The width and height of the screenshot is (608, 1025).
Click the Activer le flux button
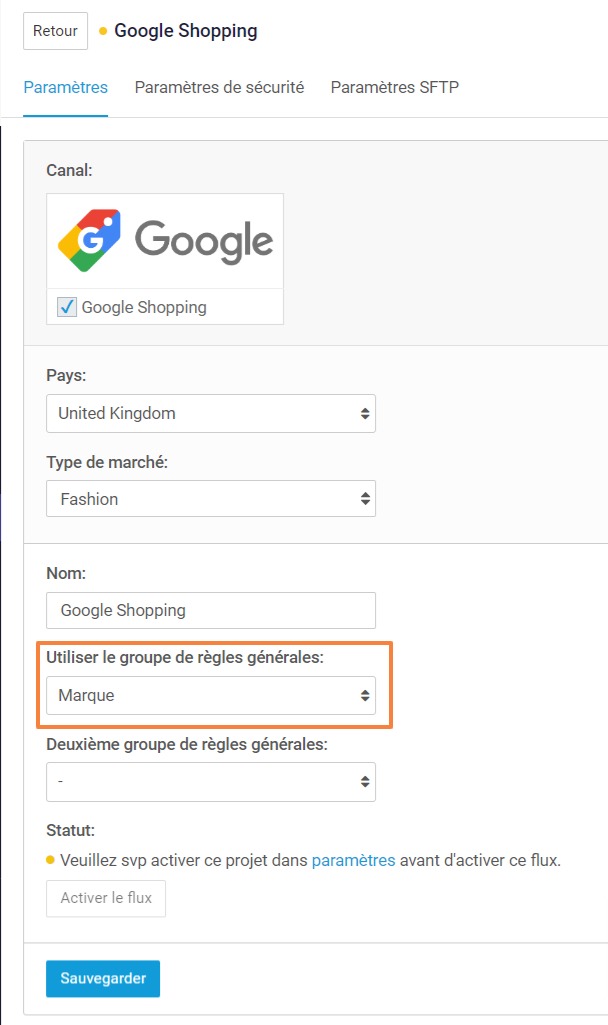coord(106,898)
